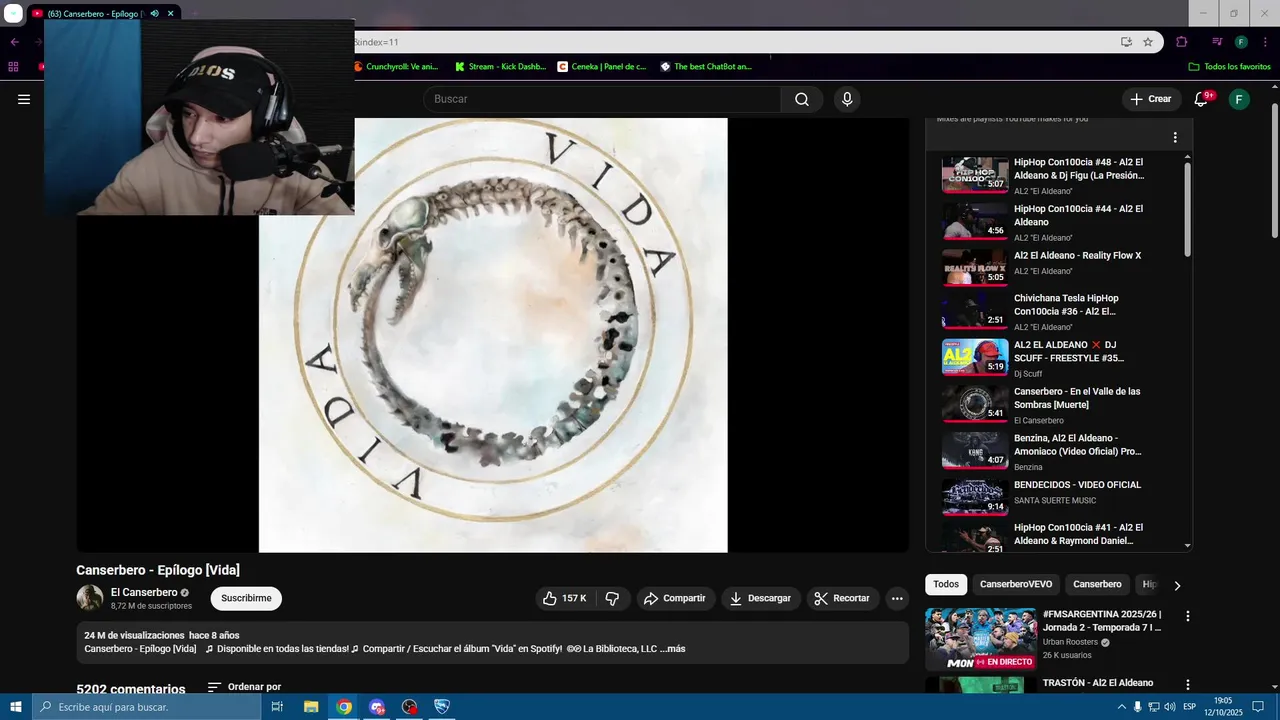Screen dimensions: 1280x720
Task: Open volume control in system tray
Action: point(1169,707)
